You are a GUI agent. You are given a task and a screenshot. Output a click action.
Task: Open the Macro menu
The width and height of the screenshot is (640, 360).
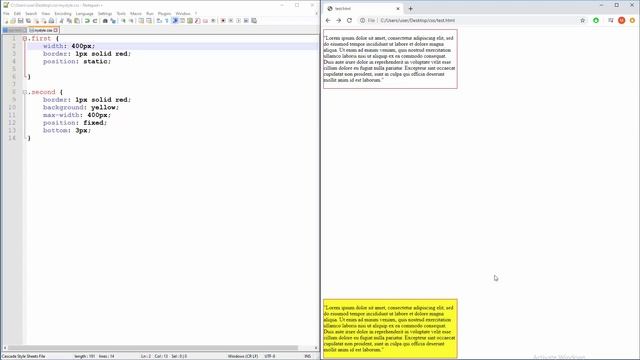click(x=136, y=13)
